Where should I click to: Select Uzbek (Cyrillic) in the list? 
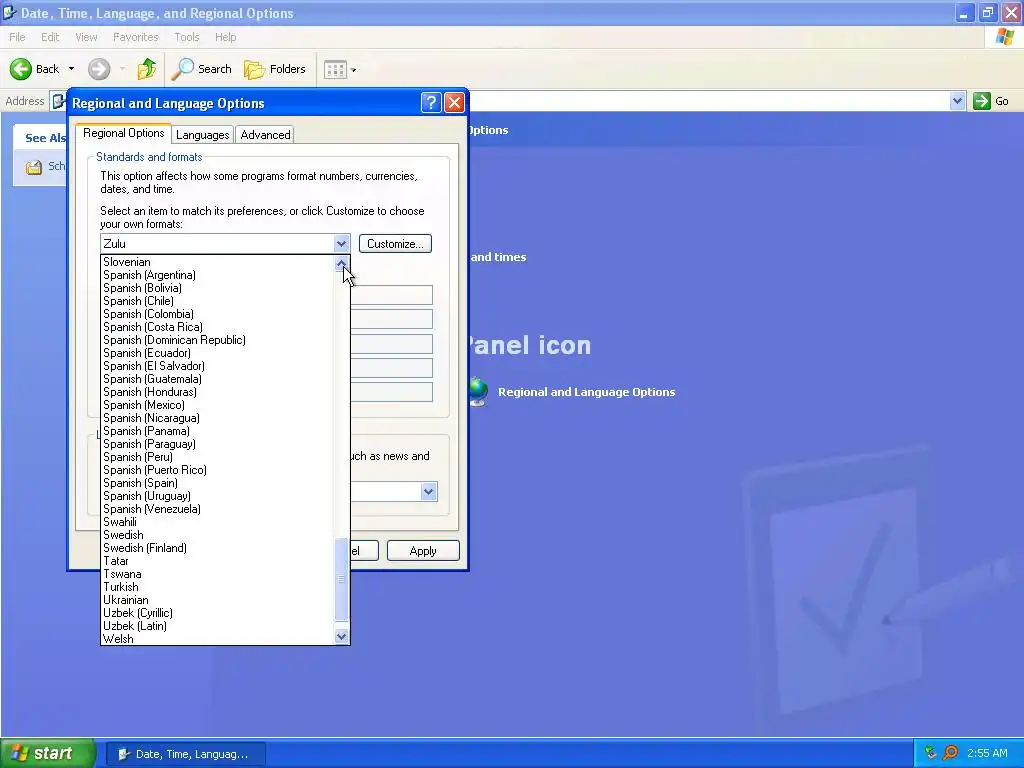click(217, 613)
